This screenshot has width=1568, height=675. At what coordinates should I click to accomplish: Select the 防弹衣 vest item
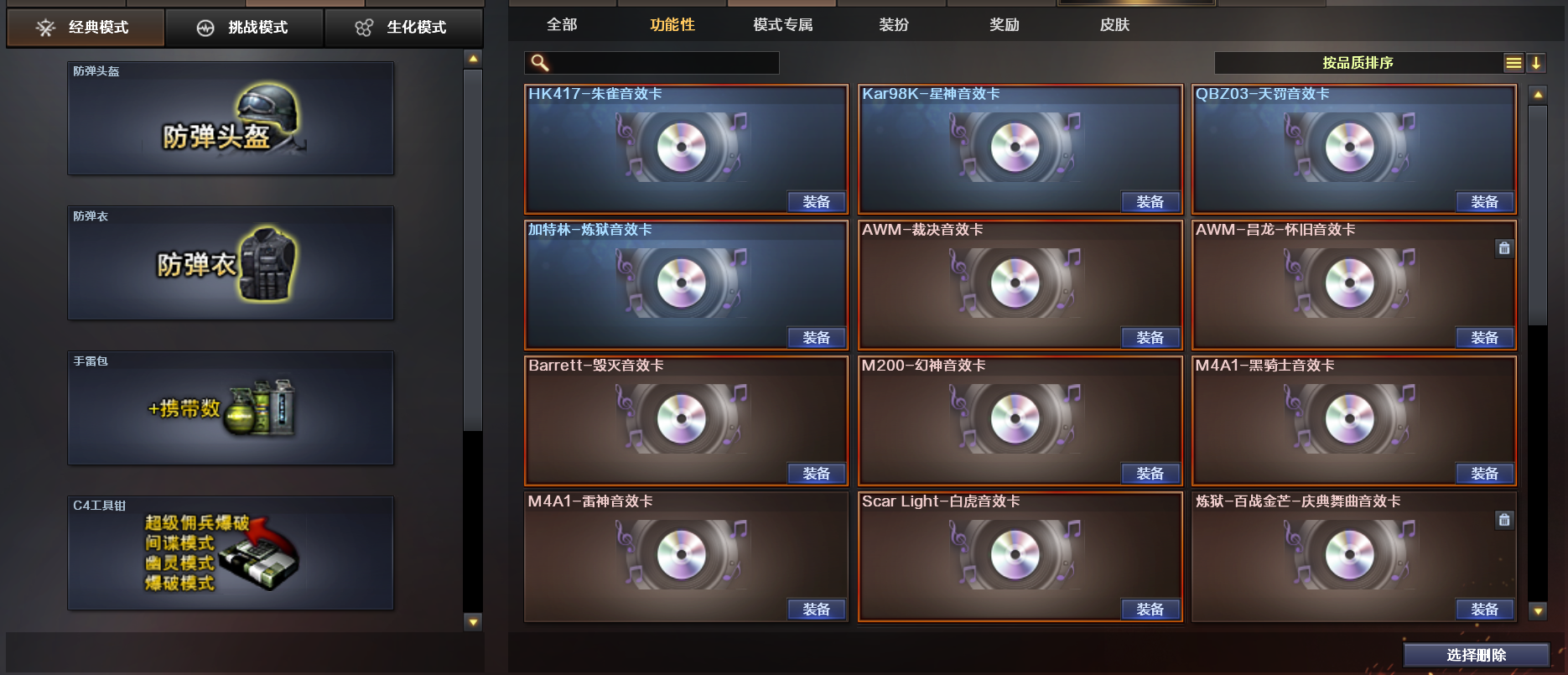pyautogui.click(x=231, y=263)
